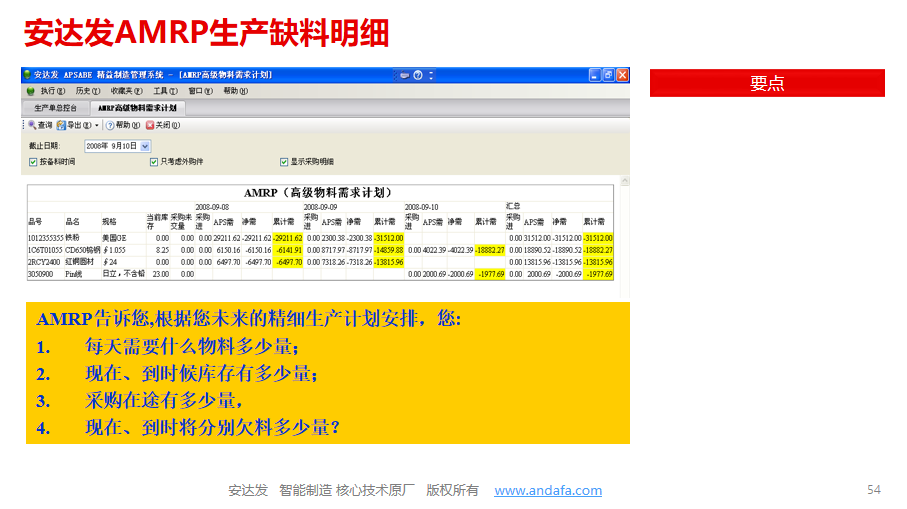The image size is (907, 509).
Task: Click the 汇总 summary column header
Action: (513, 206)
